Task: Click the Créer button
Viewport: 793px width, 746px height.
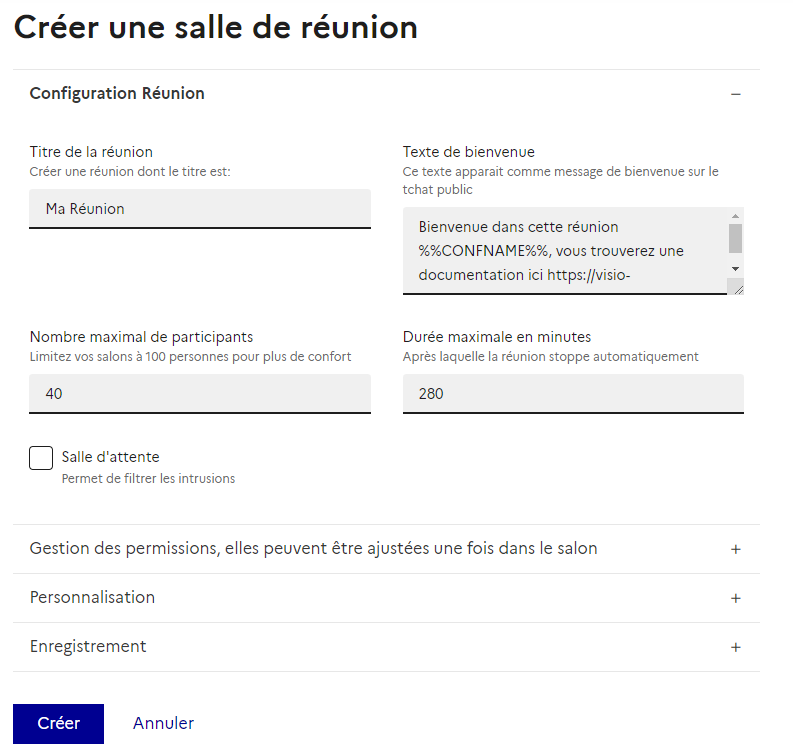Action: point(58,723)
